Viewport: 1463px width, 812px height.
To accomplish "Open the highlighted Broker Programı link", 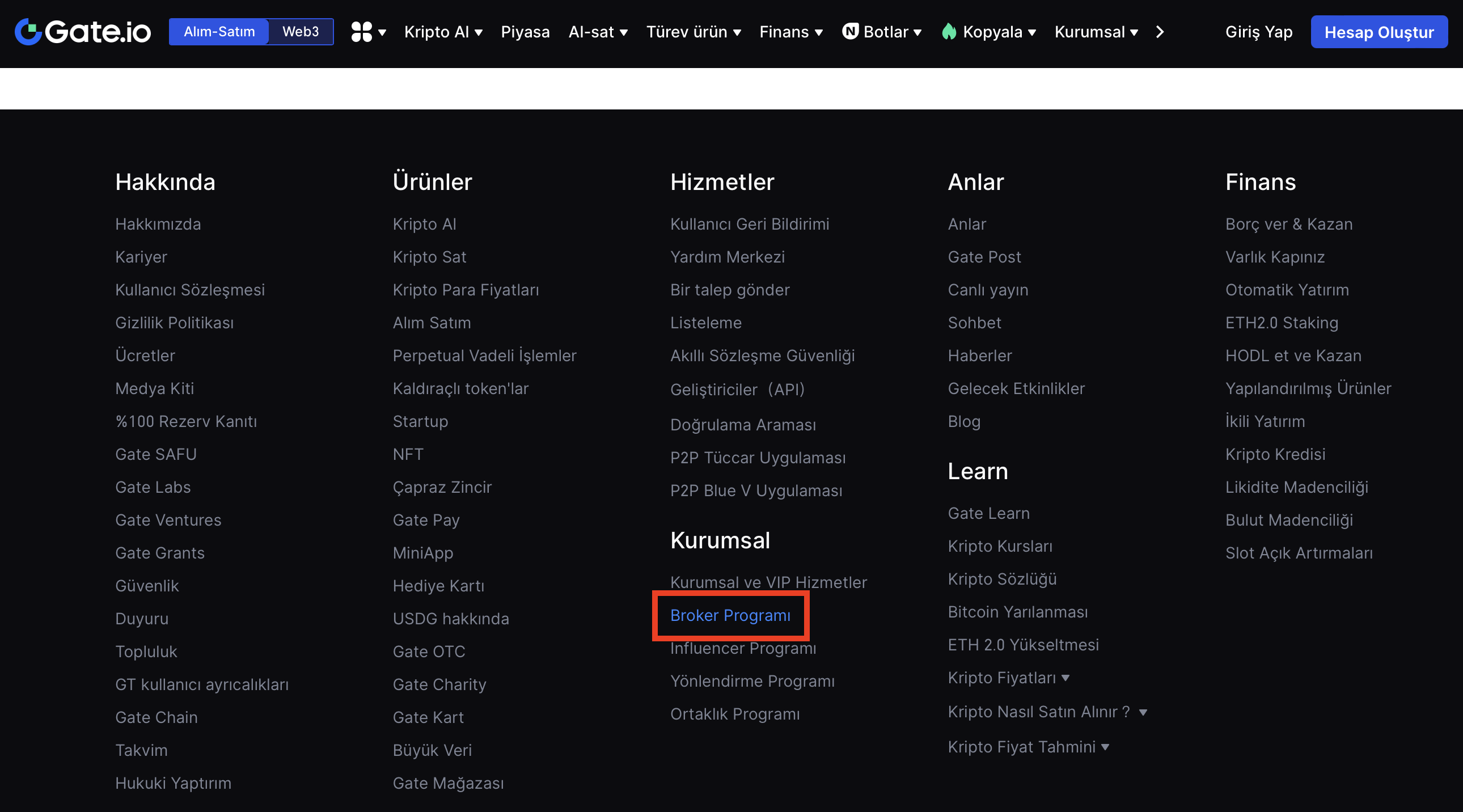I will [x=730, y=616].
